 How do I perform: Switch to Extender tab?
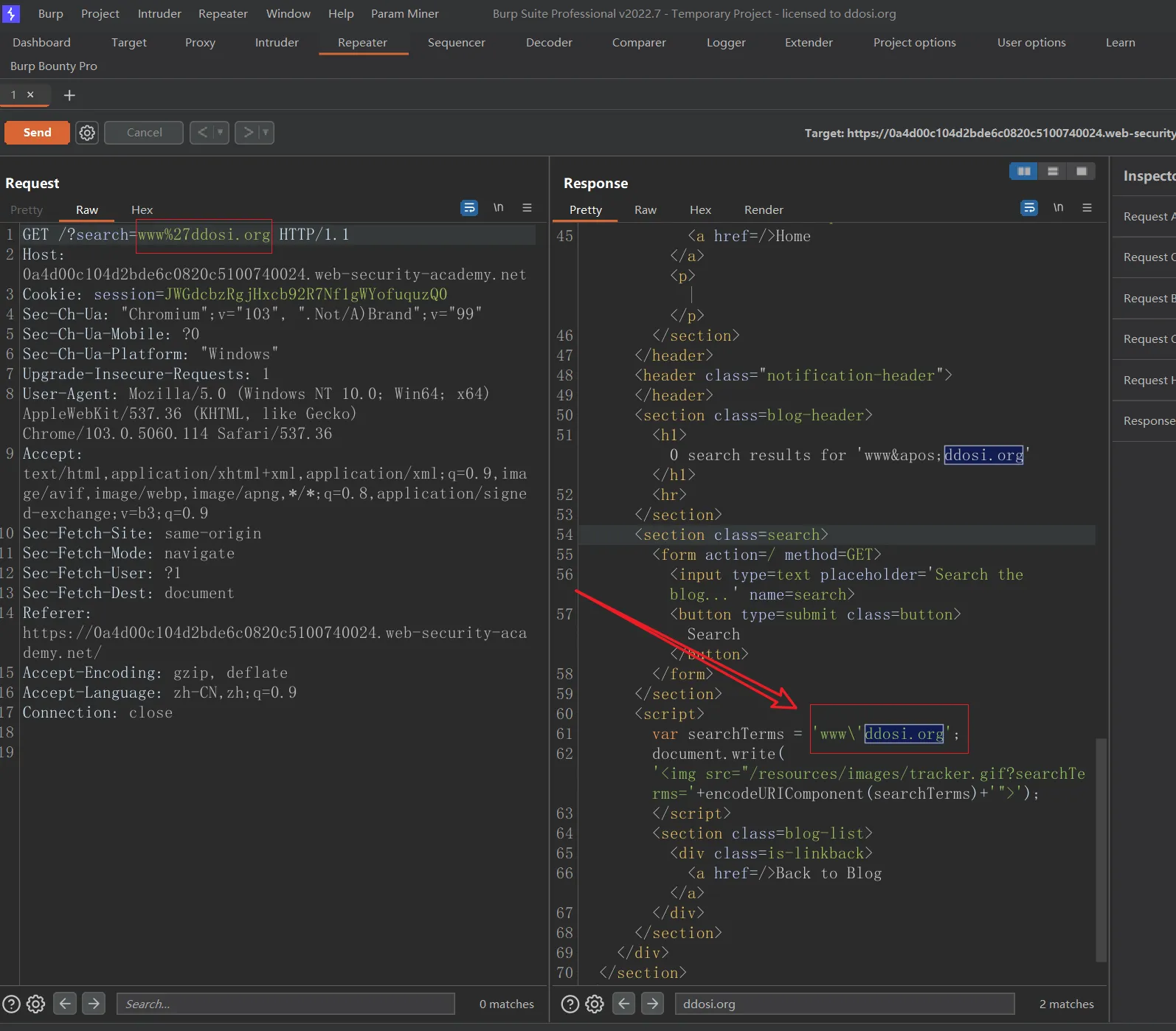point(809,42)
